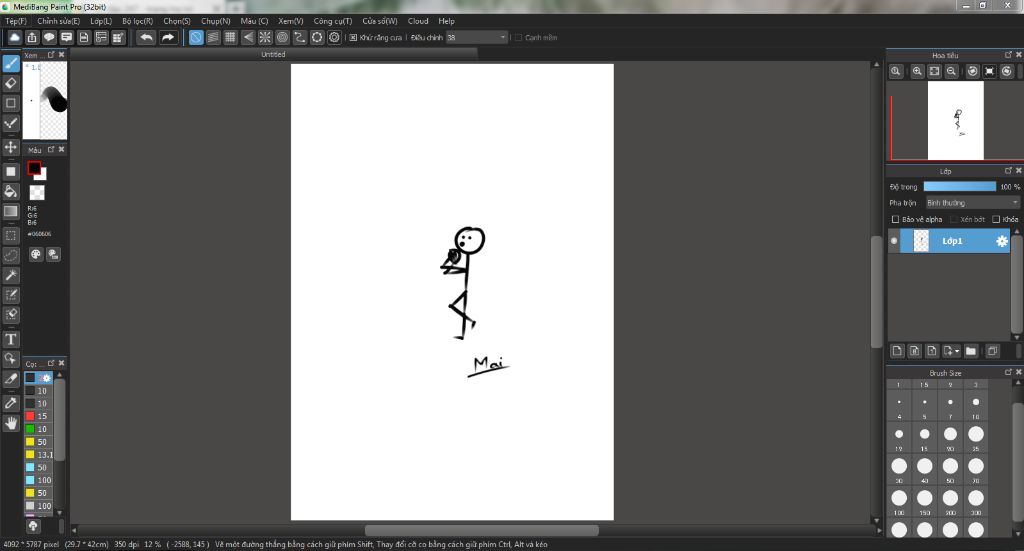
Task: Expand the add-layer dropdown arrow
Action: click(x=957, y=351)
